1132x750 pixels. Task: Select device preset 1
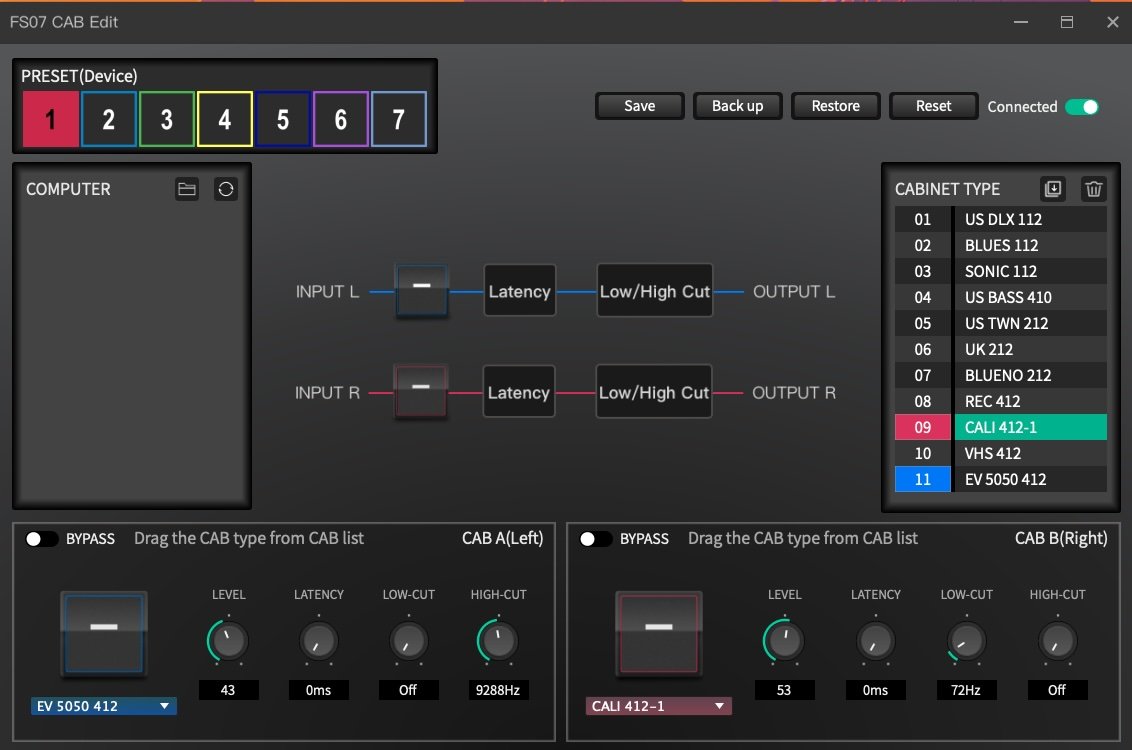click(x=51, y=119)
